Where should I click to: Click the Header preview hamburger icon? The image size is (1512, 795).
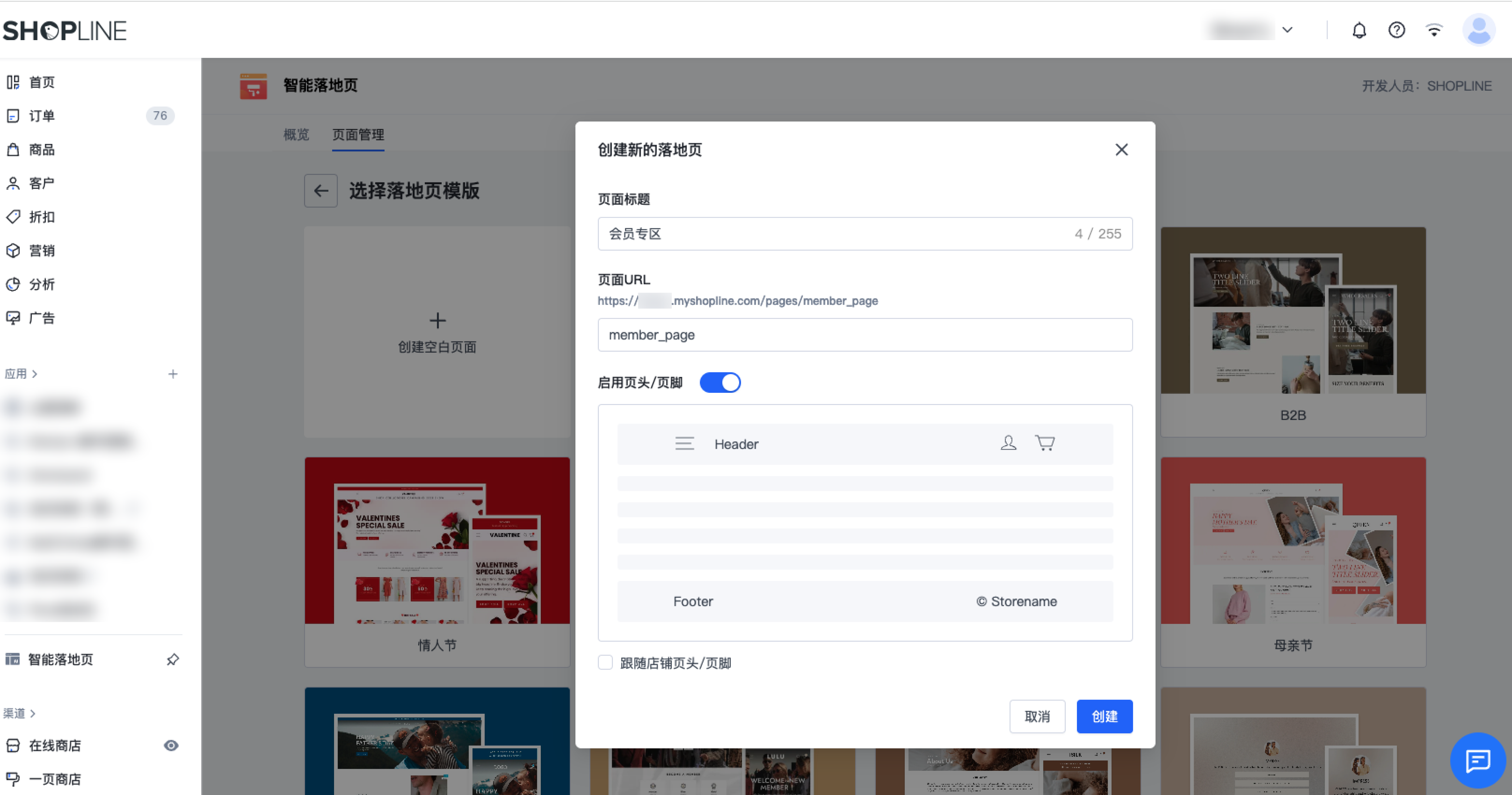[x=684, y=444]
